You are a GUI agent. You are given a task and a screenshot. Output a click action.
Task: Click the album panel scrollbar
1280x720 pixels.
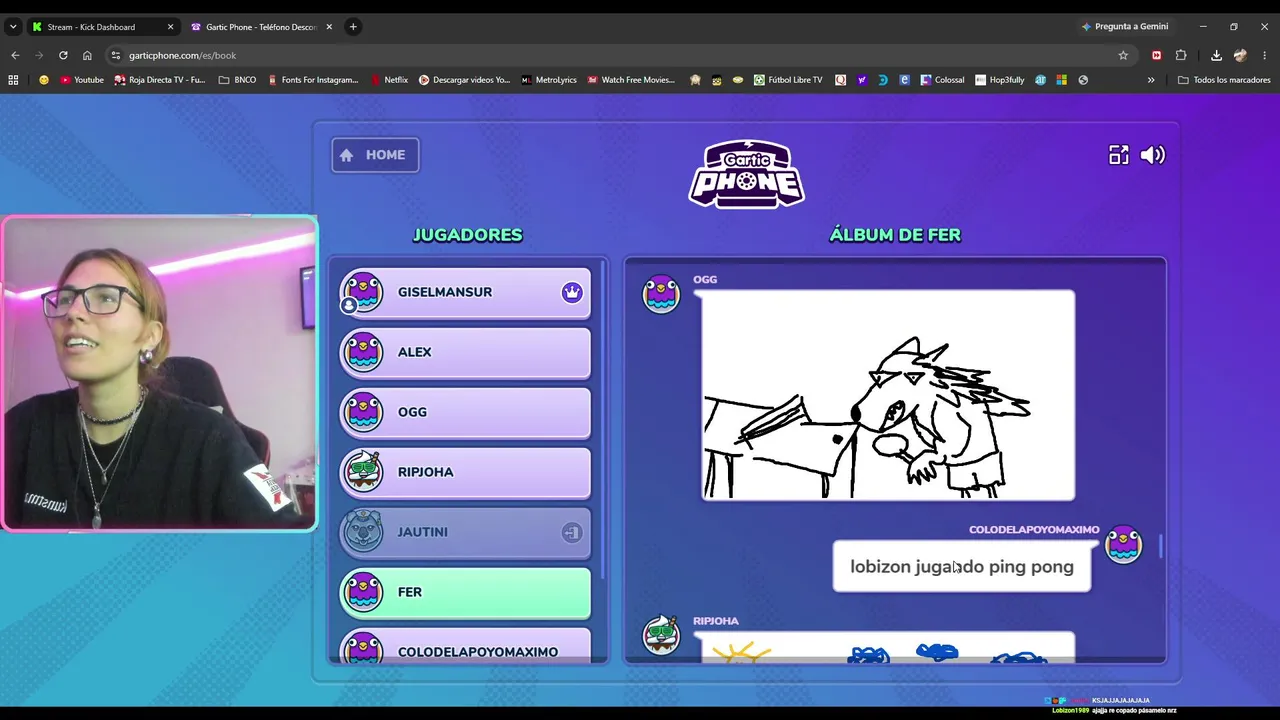pos(1161,546)
